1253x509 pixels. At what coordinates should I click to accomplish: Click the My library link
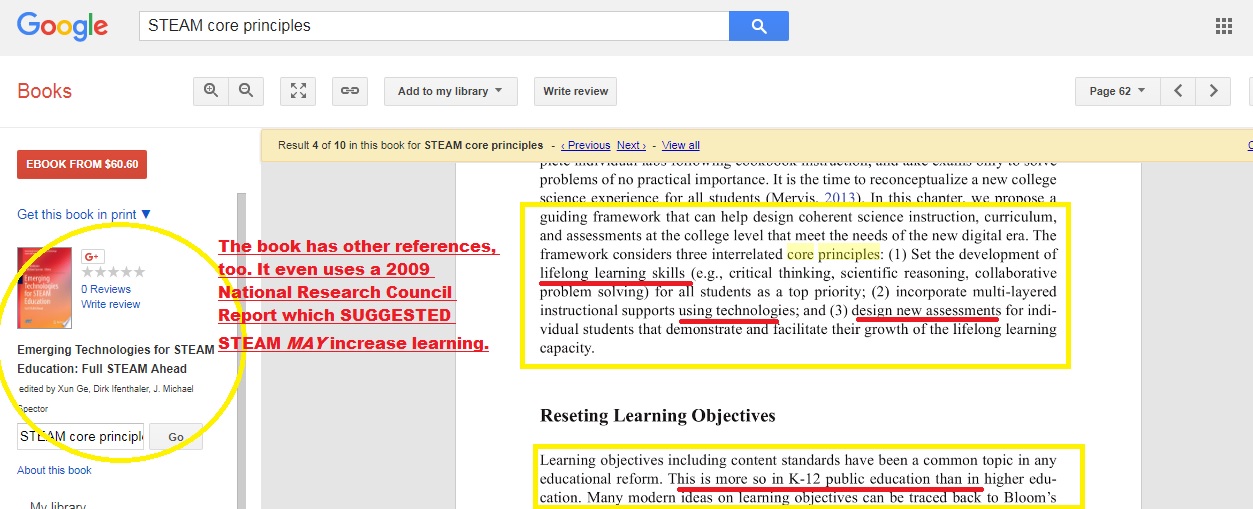[58, 505]
